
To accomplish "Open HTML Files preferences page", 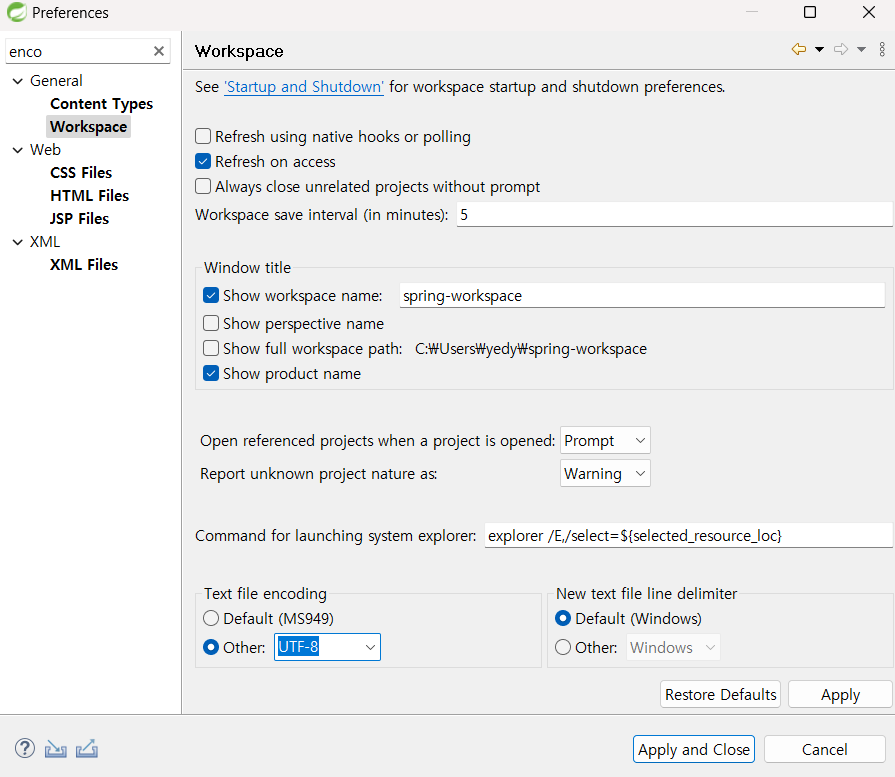I will click(90, 196).
